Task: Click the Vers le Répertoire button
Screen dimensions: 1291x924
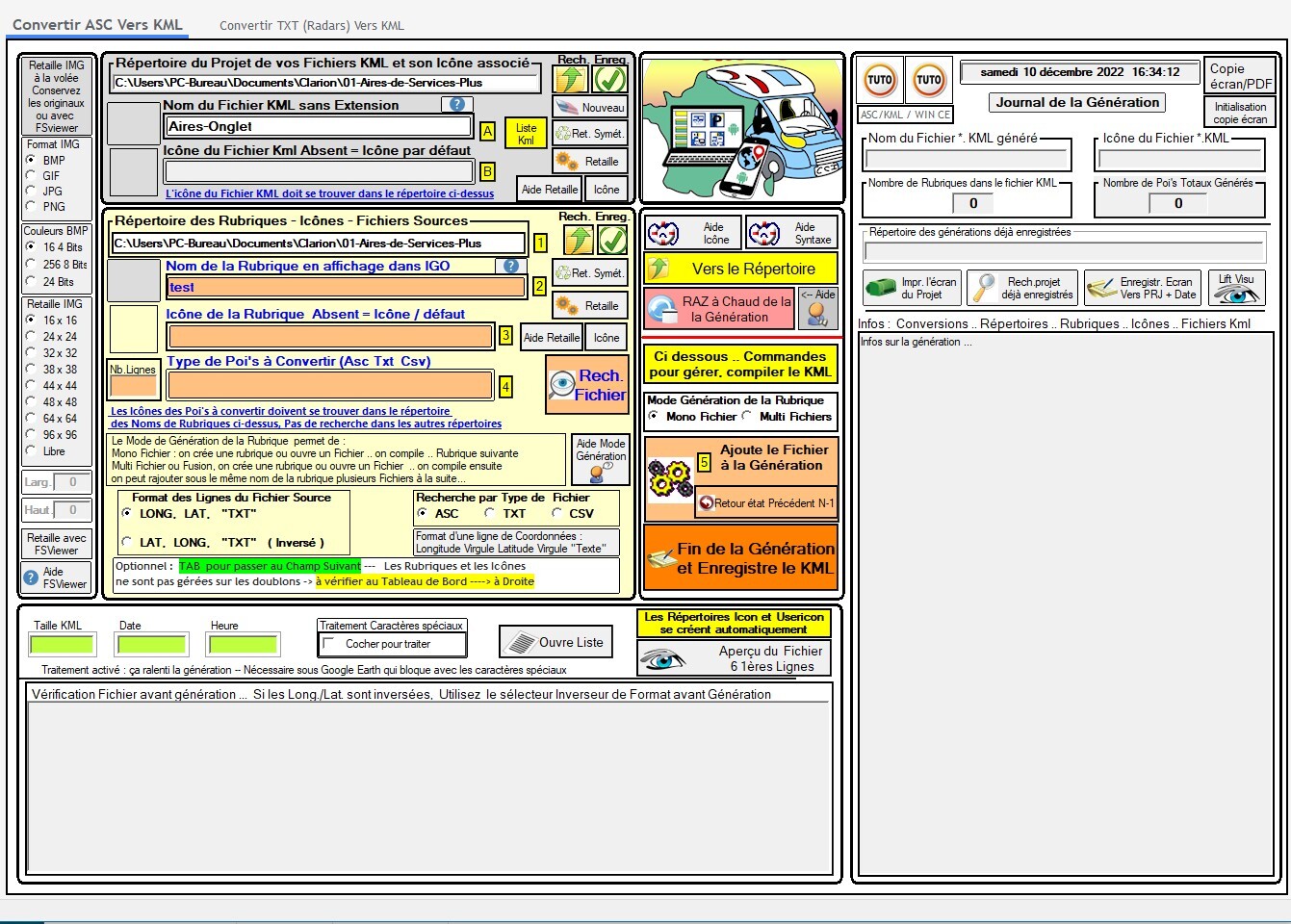Action: click(741, 269)
